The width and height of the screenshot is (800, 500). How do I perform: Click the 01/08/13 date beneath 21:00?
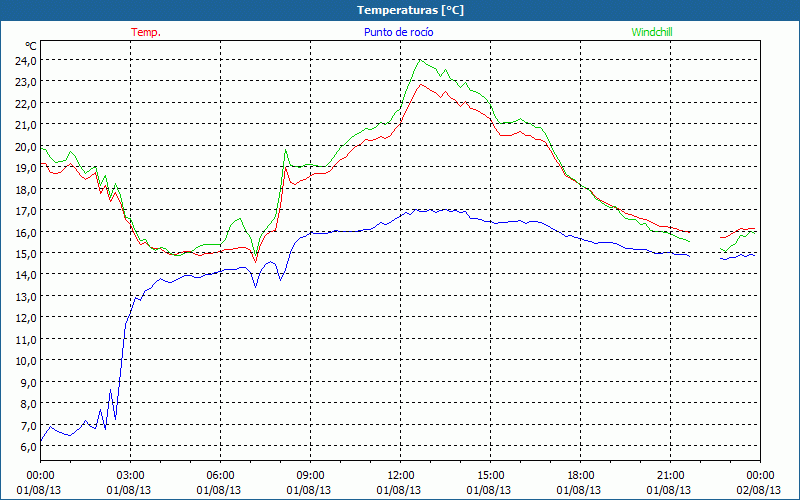pyautogui.click(x=669, y=490)
